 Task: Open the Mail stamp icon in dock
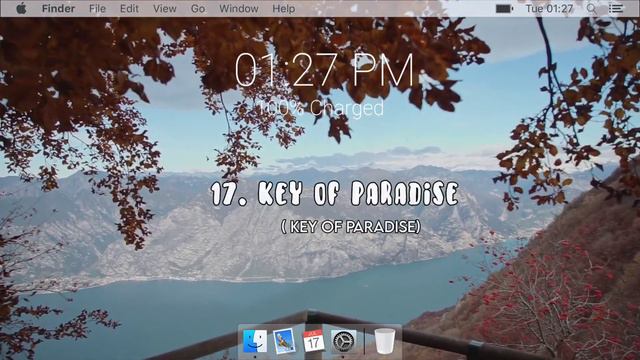point(284,341)
